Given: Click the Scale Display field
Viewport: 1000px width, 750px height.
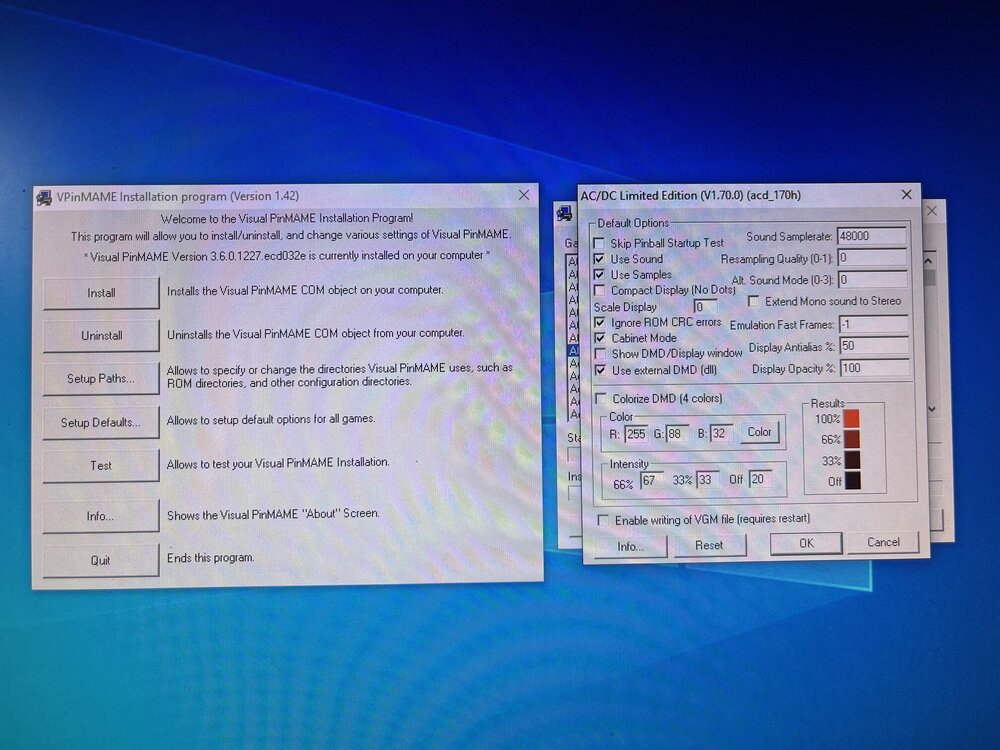Looking at the screenshot, I should click(x=705, y=307).
